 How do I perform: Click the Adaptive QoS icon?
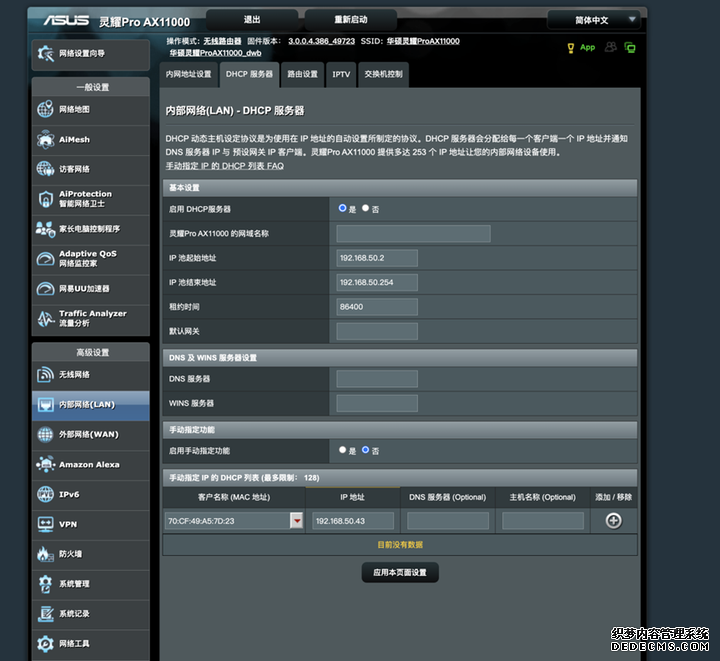[x=45, y=259]
